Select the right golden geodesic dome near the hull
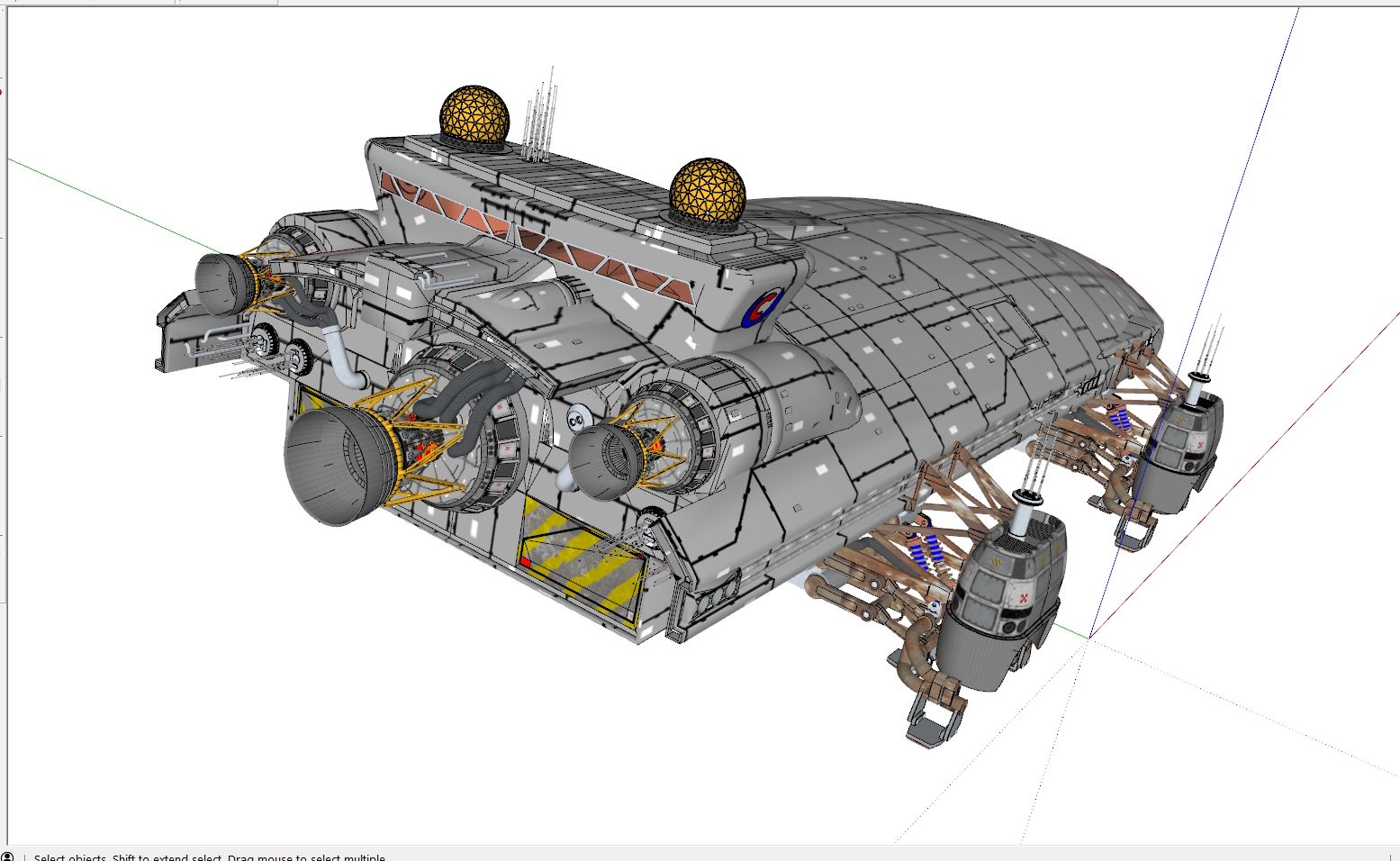The height and width of the screenshot is (861, 1400). pos(707,191)
